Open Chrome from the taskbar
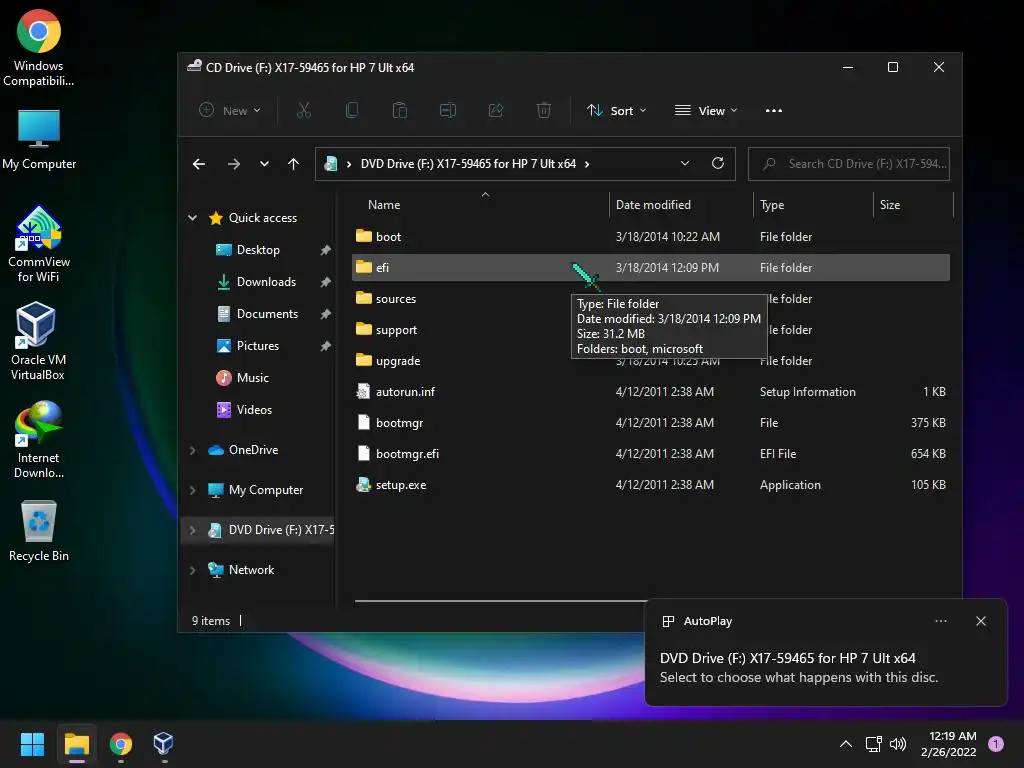The height and width of the screenshot is (768, 1024). pos(121,744)
